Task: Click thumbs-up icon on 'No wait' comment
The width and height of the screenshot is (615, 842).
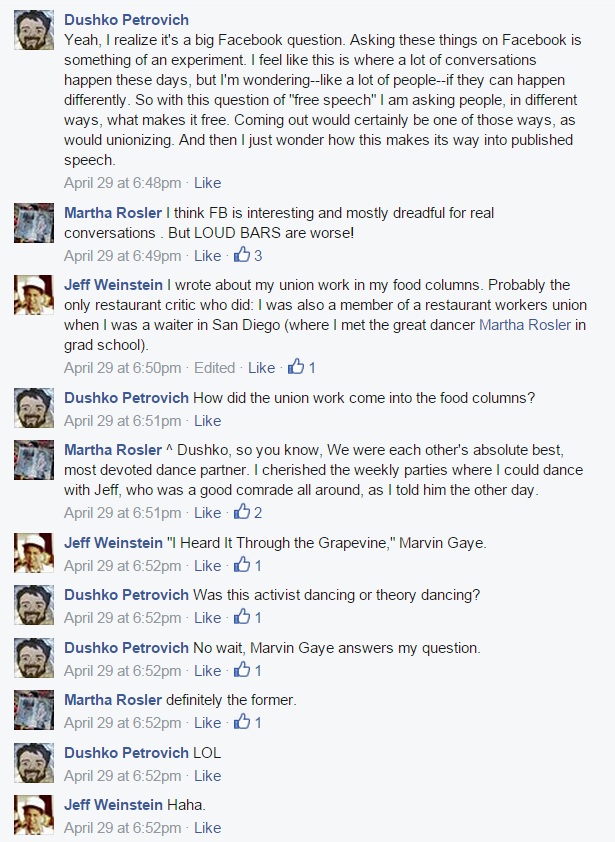Action: pos(241,670)
